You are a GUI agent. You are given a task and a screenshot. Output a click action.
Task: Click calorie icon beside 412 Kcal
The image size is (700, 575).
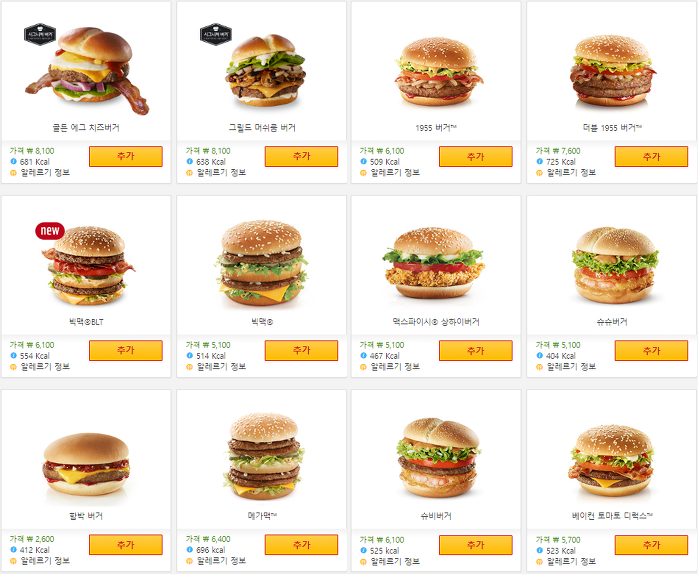pos(13,550)
